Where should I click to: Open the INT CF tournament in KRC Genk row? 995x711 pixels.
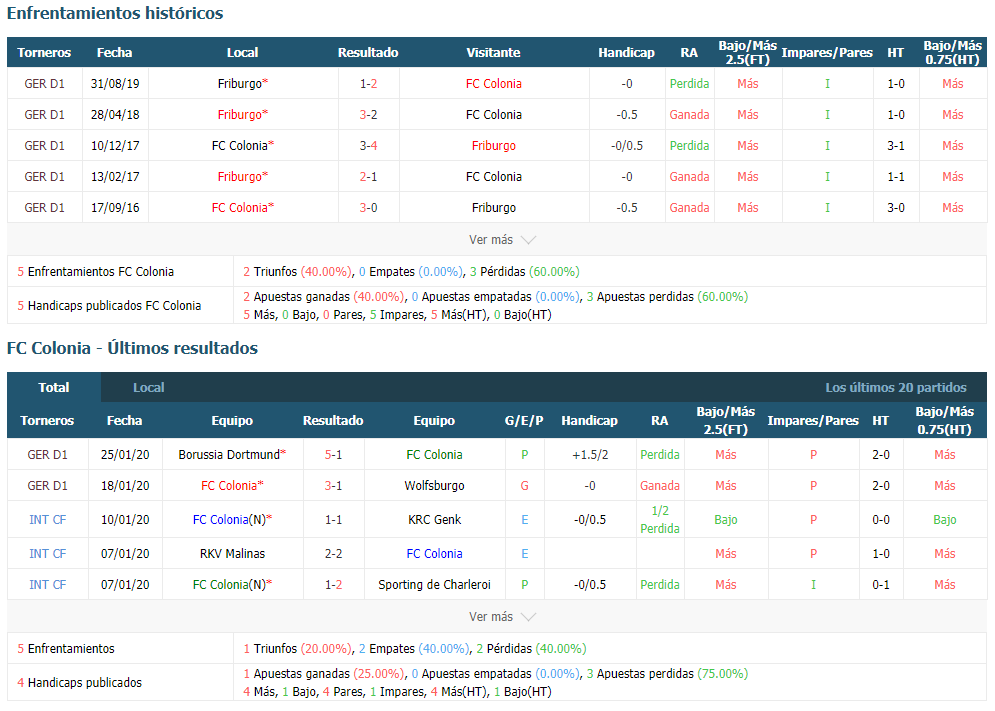pyautogui.click(x=48, y=520)
